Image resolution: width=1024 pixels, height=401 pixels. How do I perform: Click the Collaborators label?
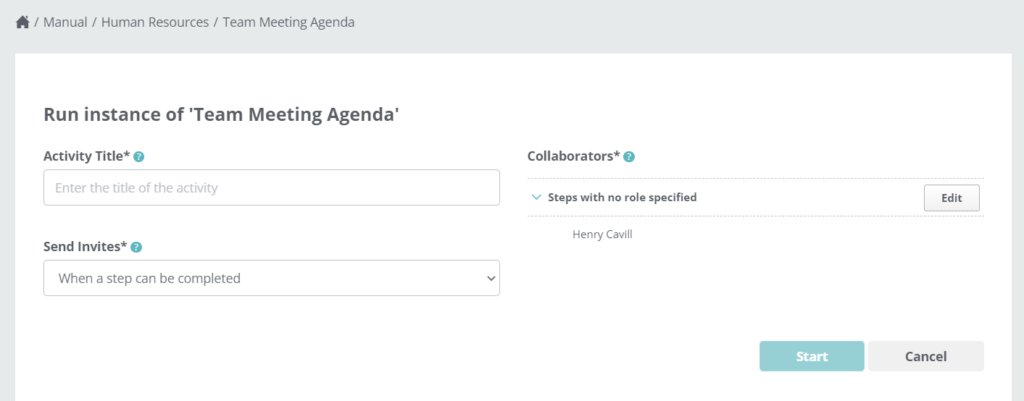573,156
